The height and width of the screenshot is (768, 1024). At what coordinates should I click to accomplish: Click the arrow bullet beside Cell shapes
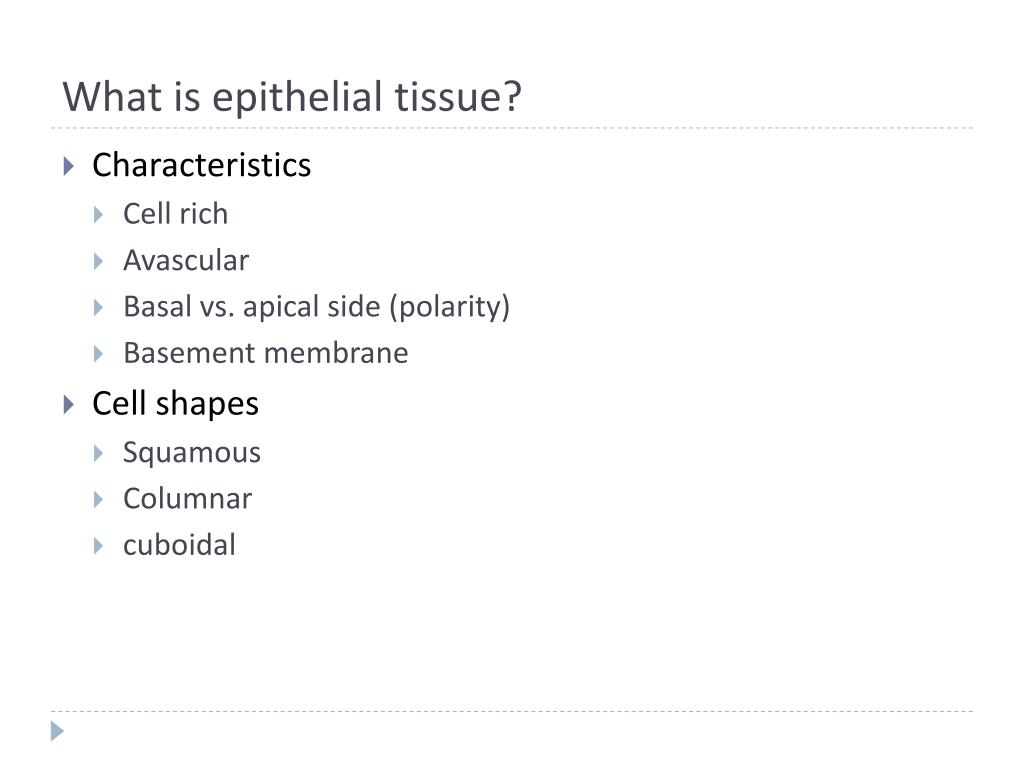tap(69, 405)
